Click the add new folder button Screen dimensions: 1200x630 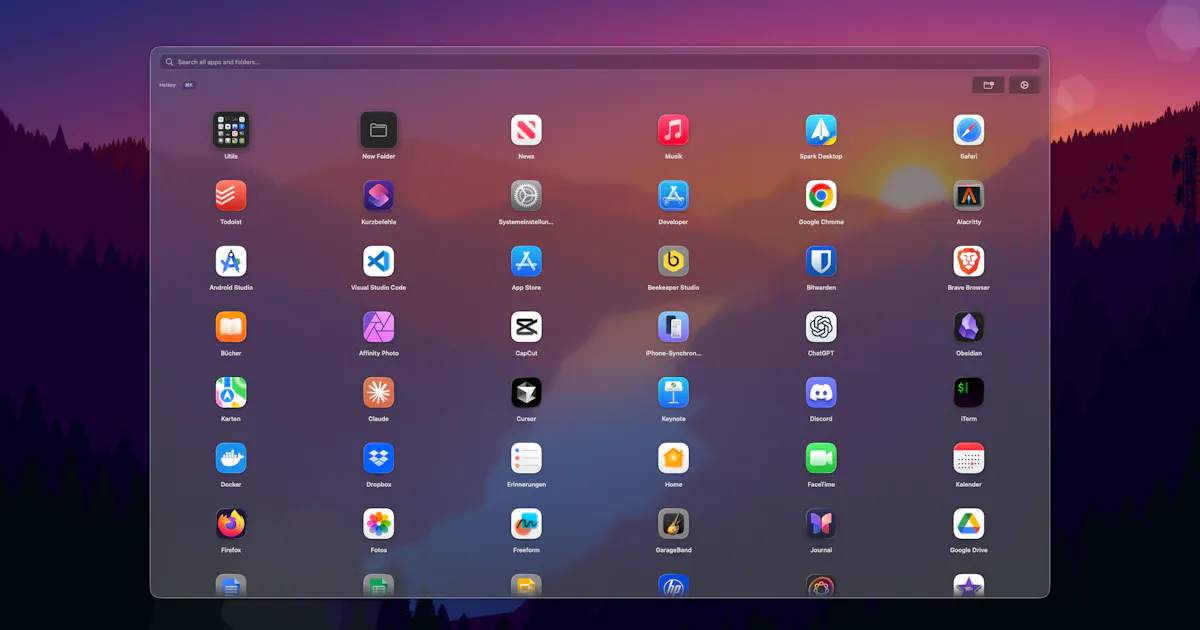tap(988, 85)
